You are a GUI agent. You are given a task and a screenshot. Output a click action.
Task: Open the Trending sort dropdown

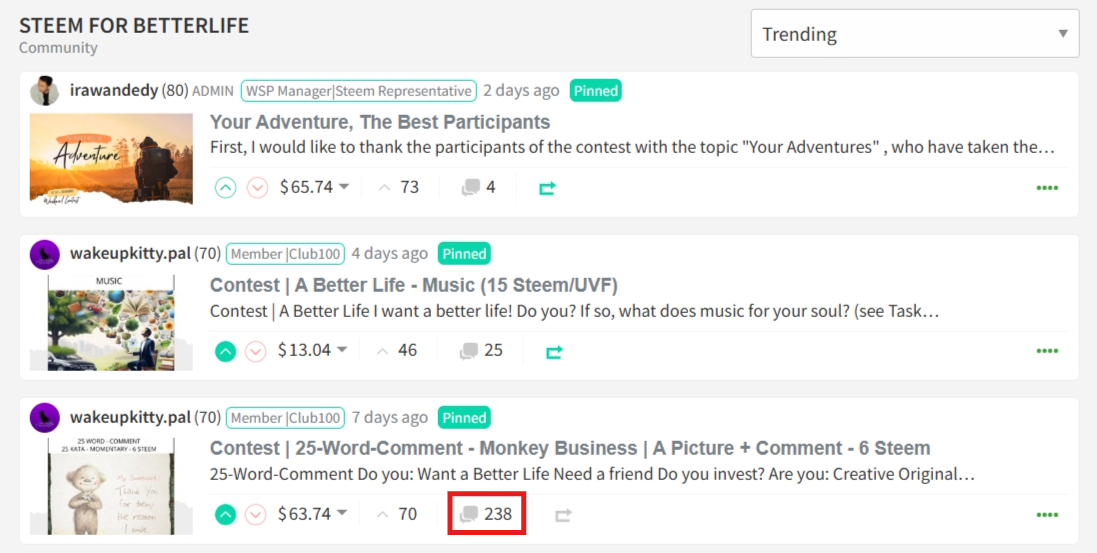pos(915,34)
